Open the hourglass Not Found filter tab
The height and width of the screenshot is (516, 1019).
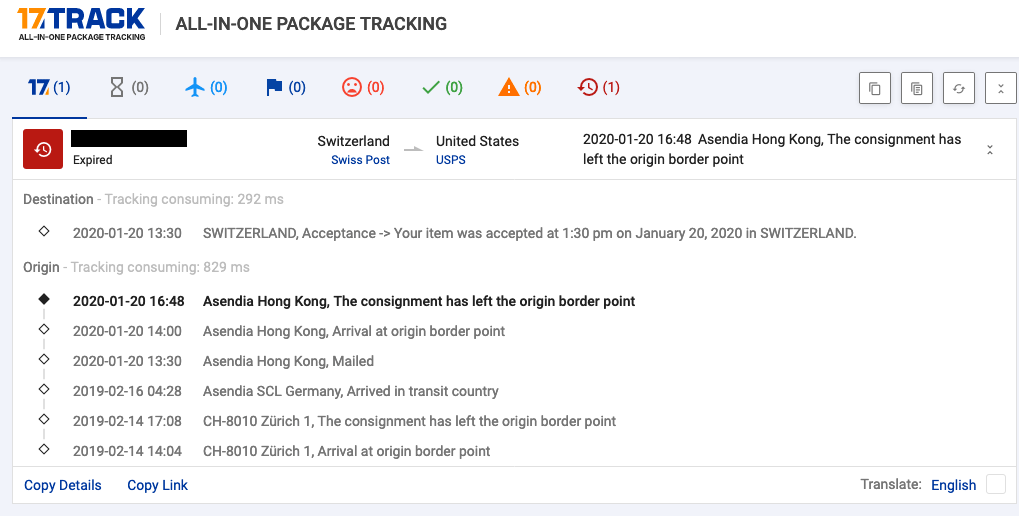coord(128,88)
